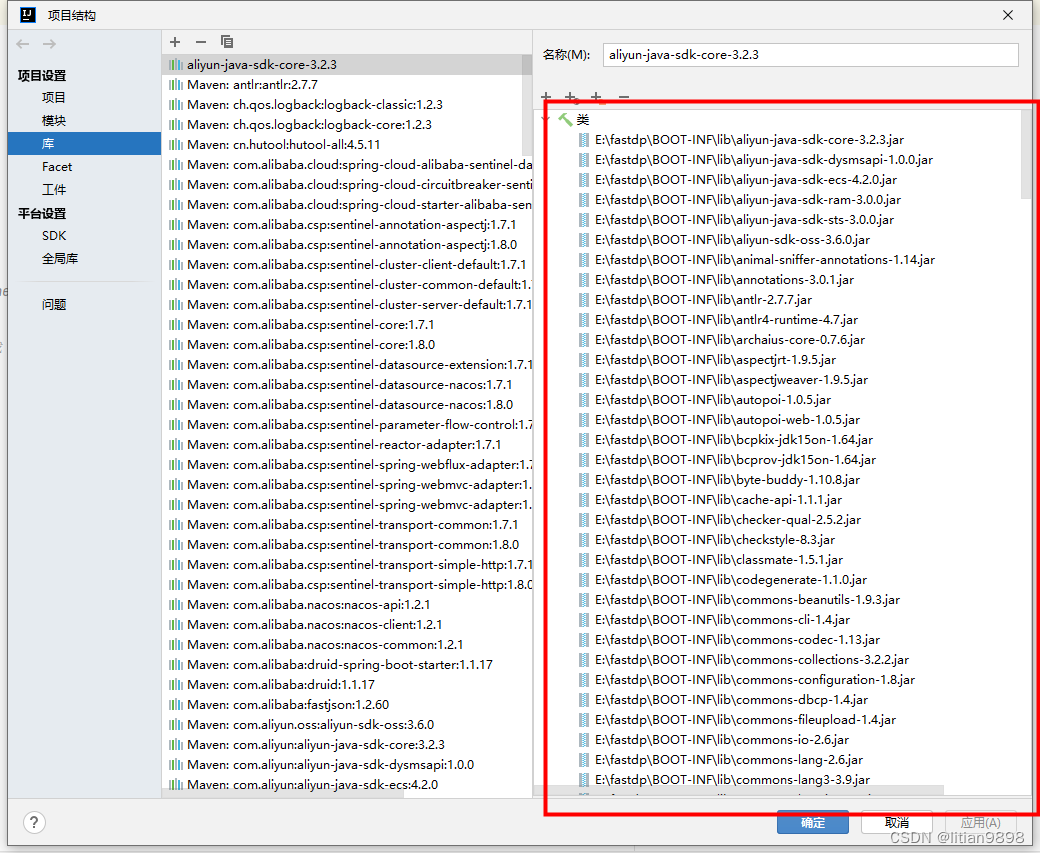Copy the selected library

227,42
